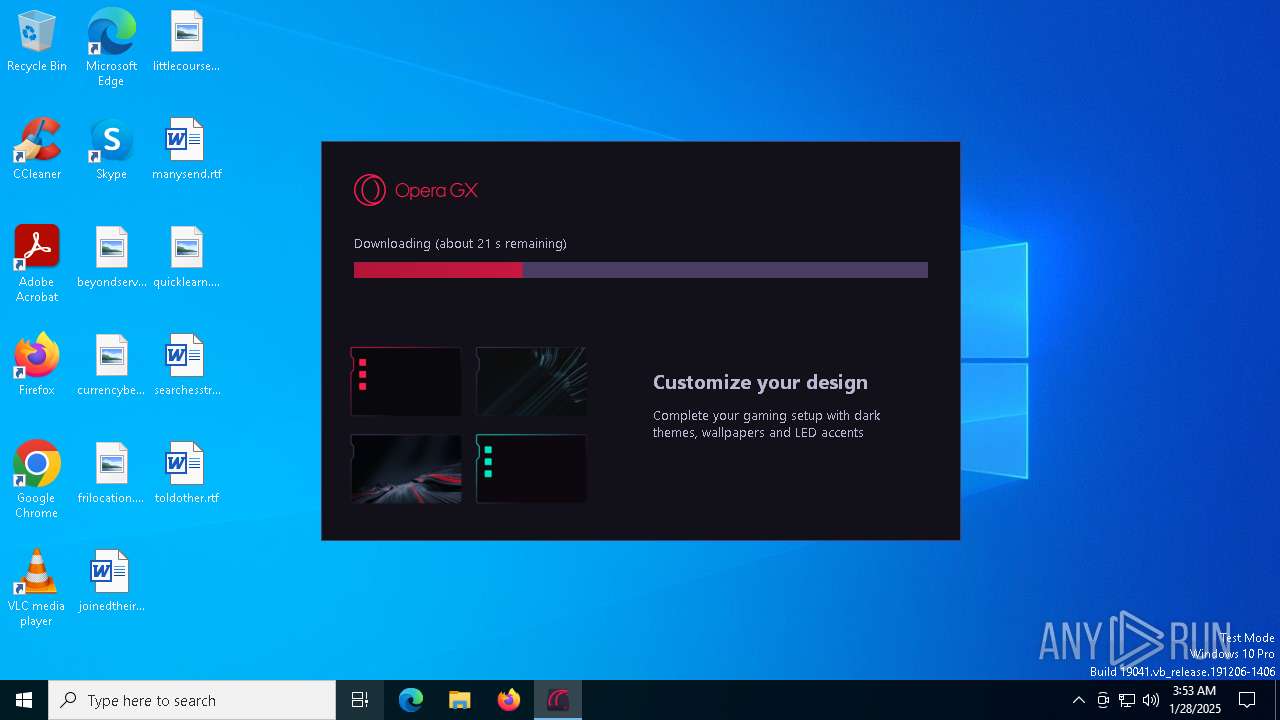
Task: Select the Microsoft Edge desktop shortcut
Action: pos(111,47)
